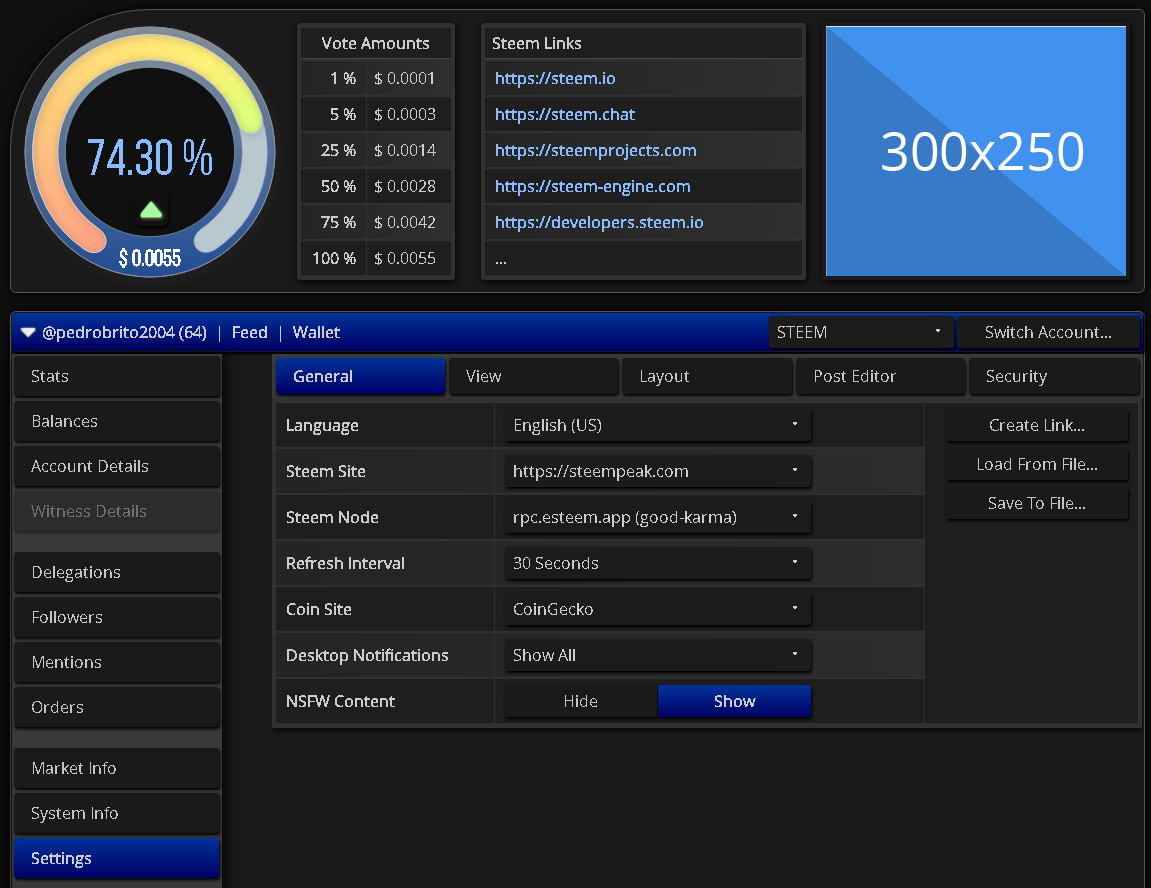This screenshot has width=1151, height=888.
Task: Switch to the Layout settings tab
Action: [x=707, y=376]
